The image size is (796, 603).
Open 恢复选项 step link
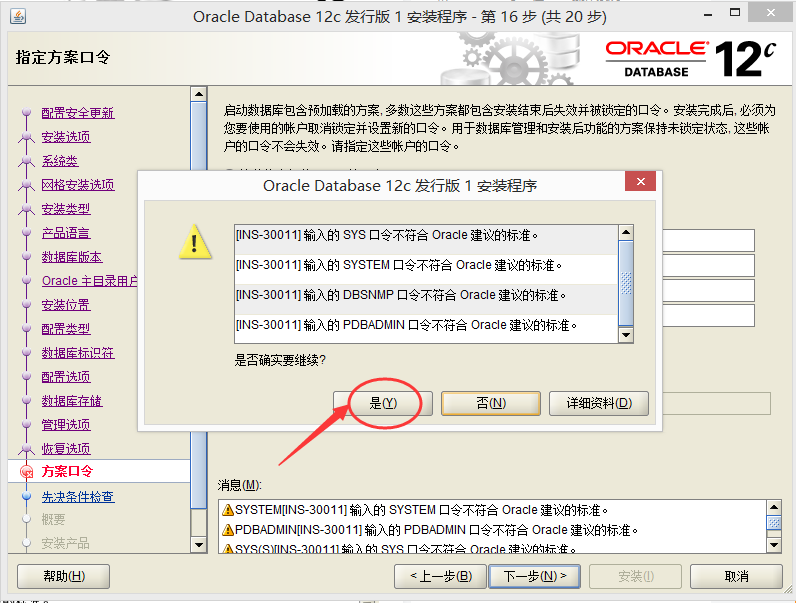coord(66,449)
